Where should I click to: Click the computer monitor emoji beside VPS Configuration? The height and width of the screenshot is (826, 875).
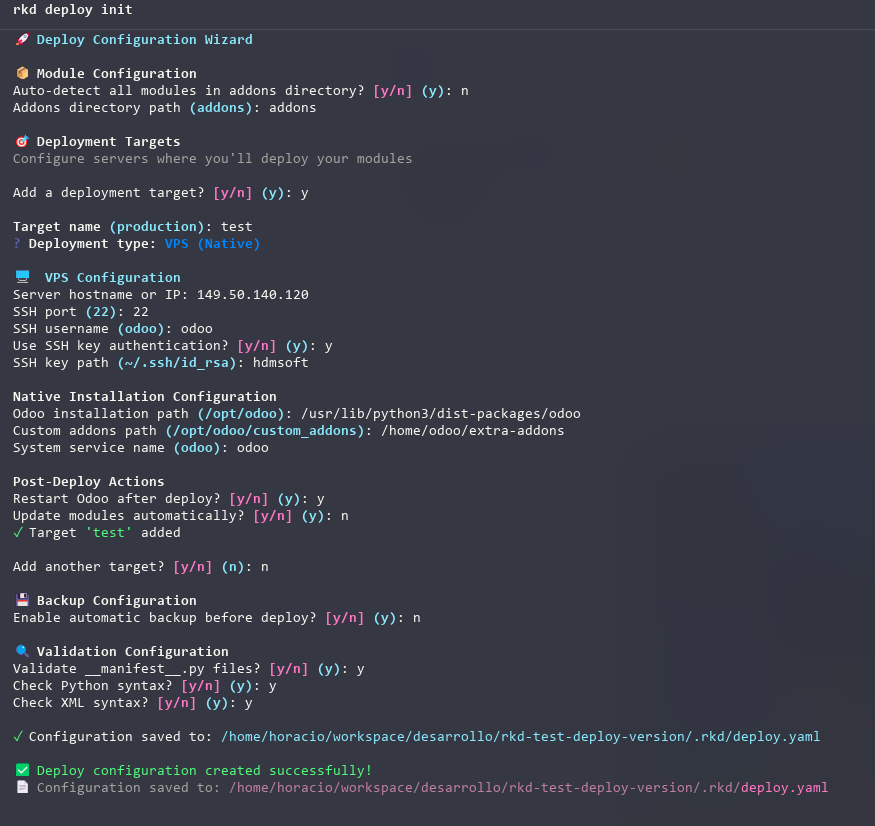(22, 277)
